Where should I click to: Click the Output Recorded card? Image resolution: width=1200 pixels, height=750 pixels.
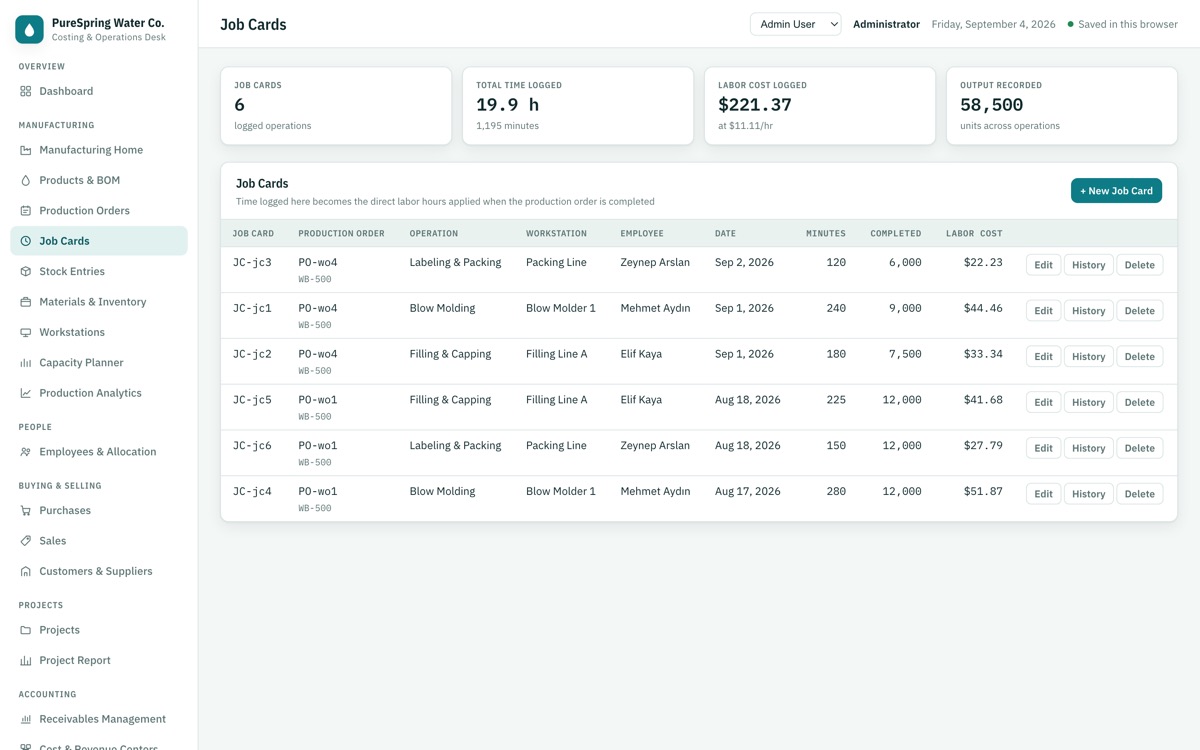click(1062, 106)
